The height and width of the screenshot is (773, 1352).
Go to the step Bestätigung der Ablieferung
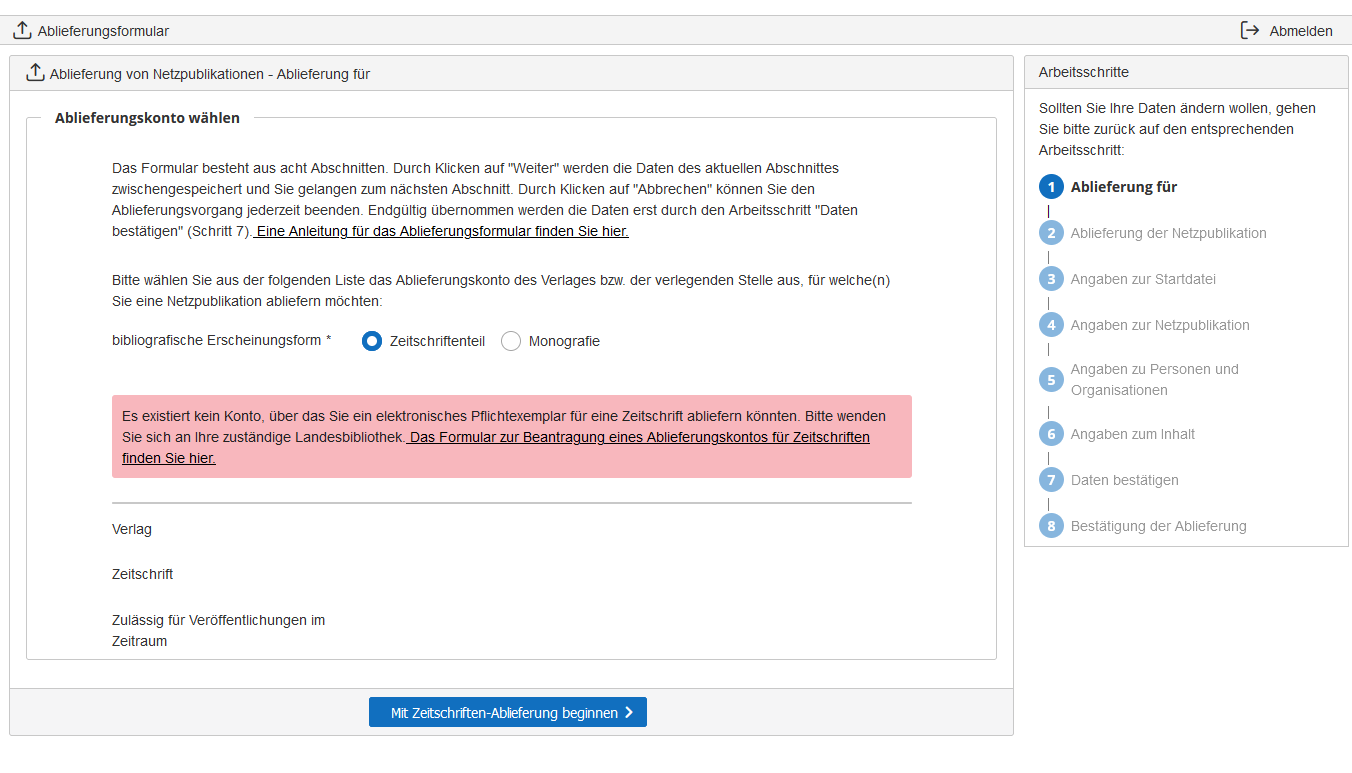tap(1159, 526)
